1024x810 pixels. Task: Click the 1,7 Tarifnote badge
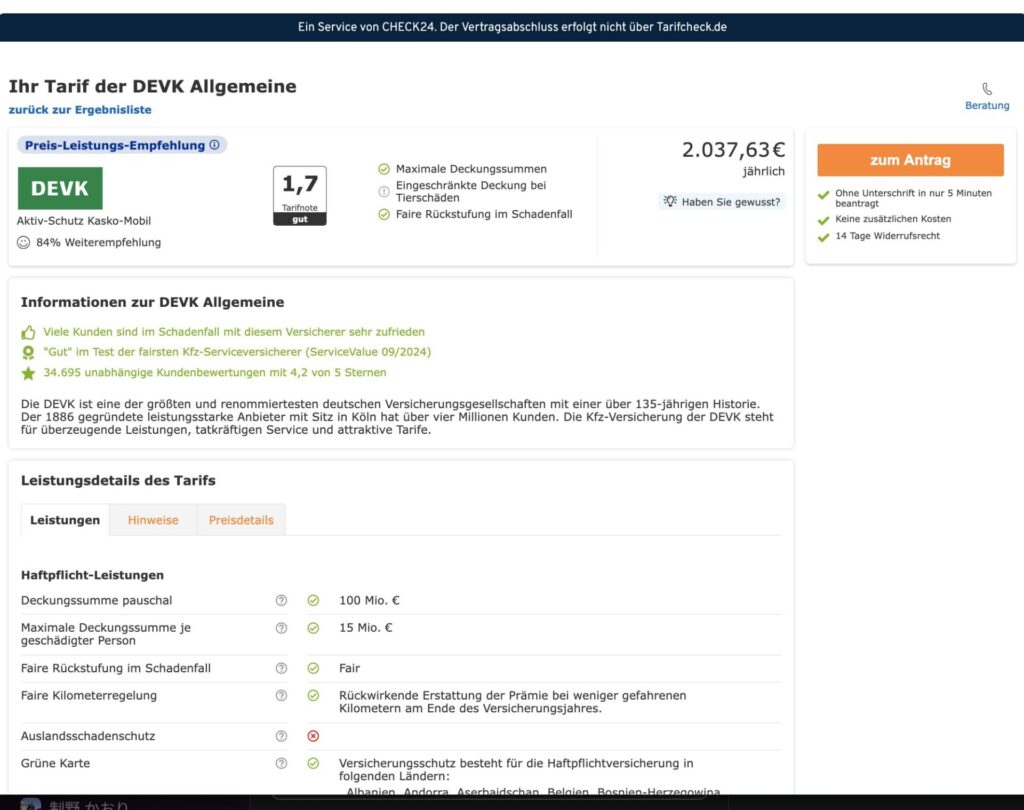pos(300,195)
